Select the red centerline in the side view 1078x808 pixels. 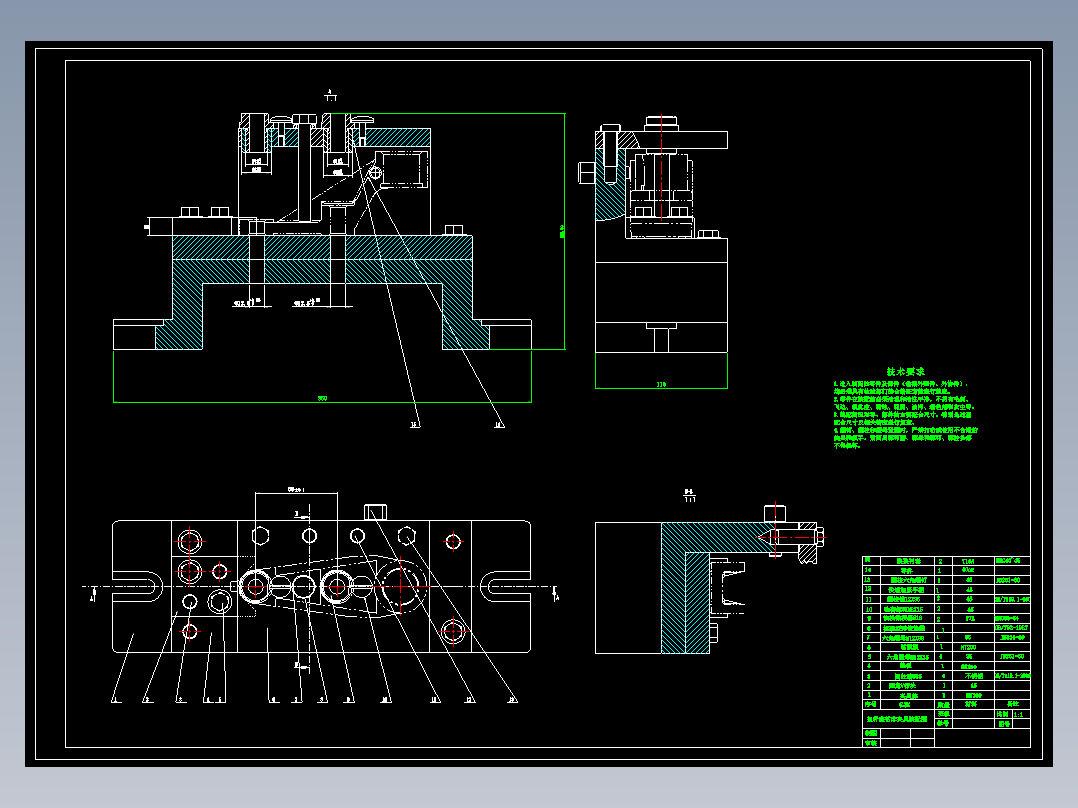point(661,168)
